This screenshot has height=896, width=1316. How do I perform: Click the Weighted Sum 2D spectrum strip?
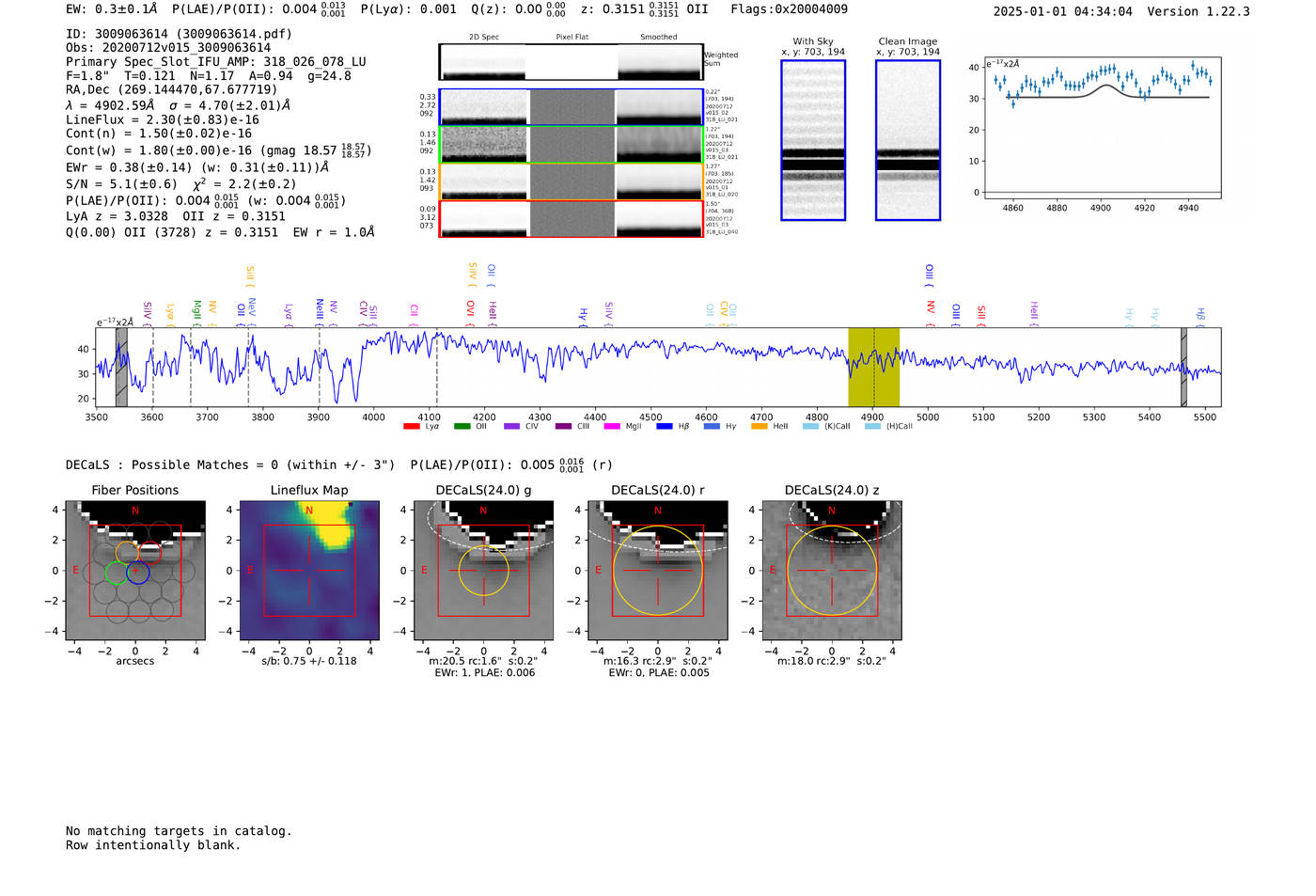click(571, 62)
